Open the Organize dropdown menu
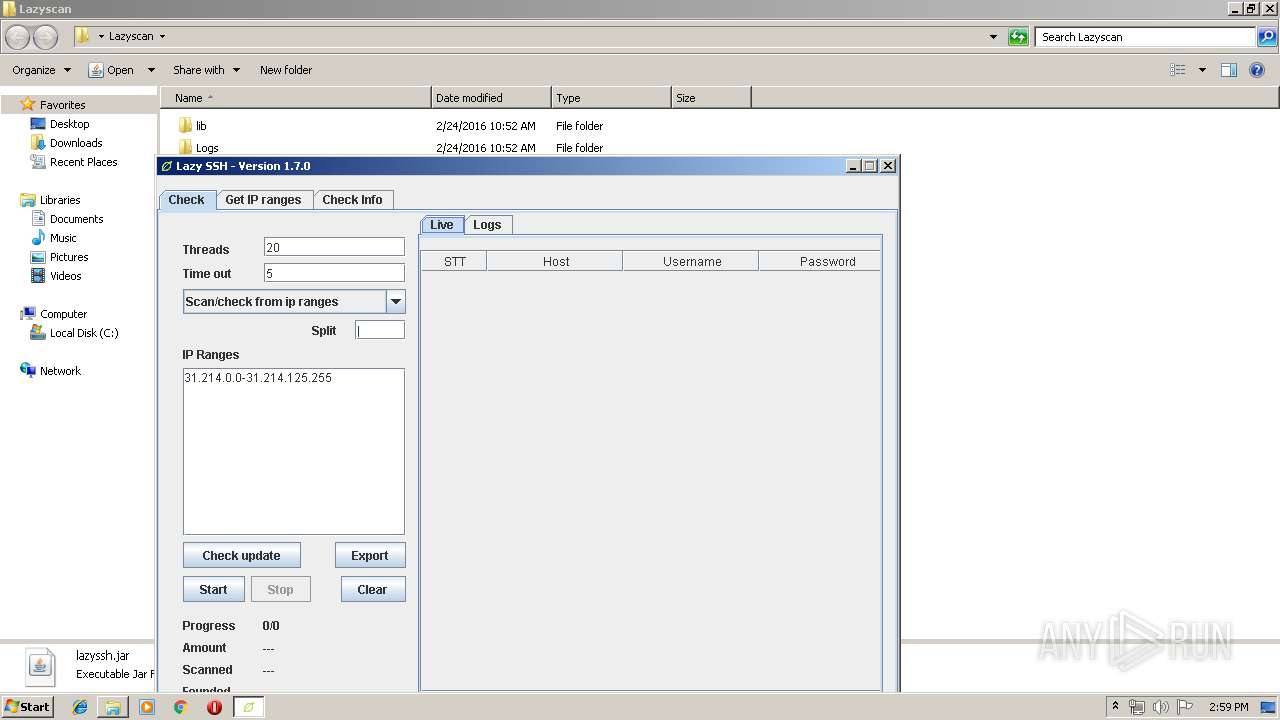This screenshot has width=1280, height=720. (x=42, y=70)
